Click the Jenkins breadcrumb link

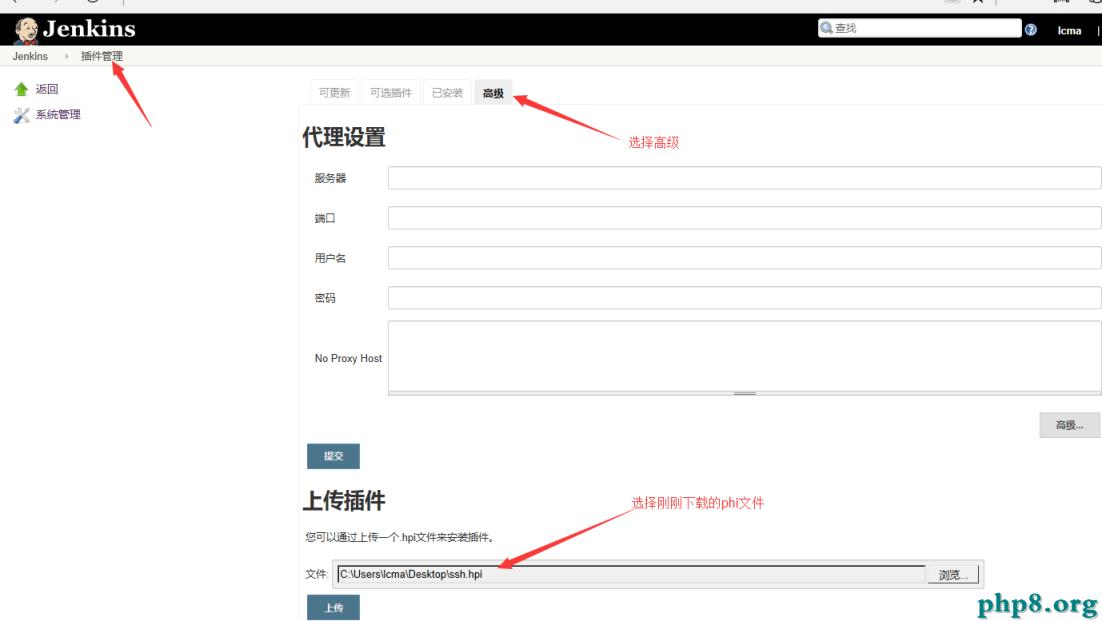pos(28,56)
